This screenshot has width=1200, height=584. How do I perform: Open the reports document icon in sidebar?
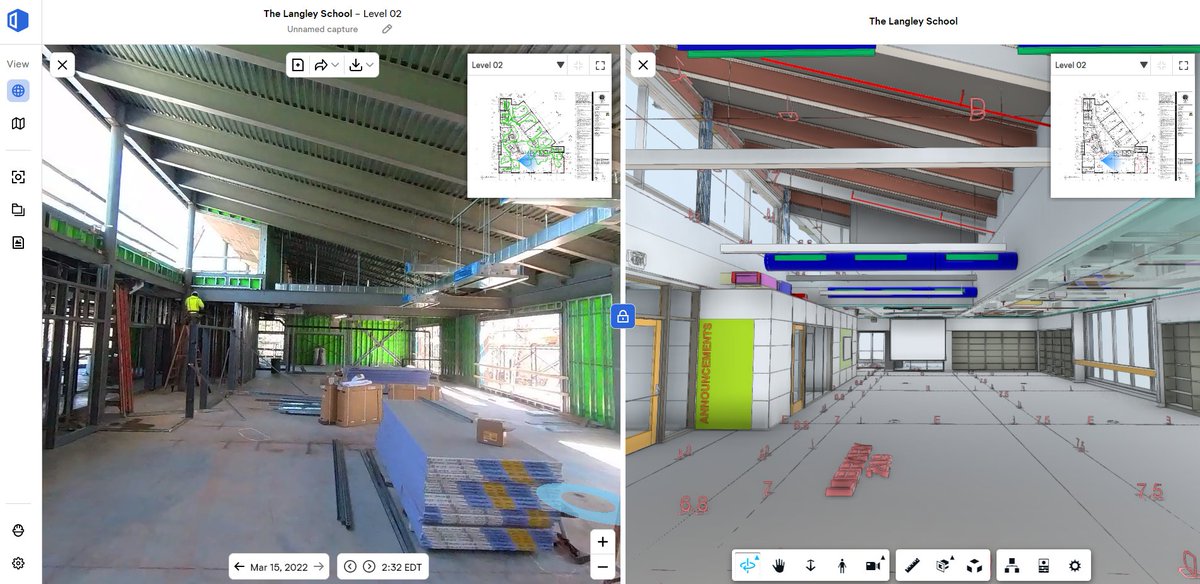pyautogui.click(x=18, y=243)
